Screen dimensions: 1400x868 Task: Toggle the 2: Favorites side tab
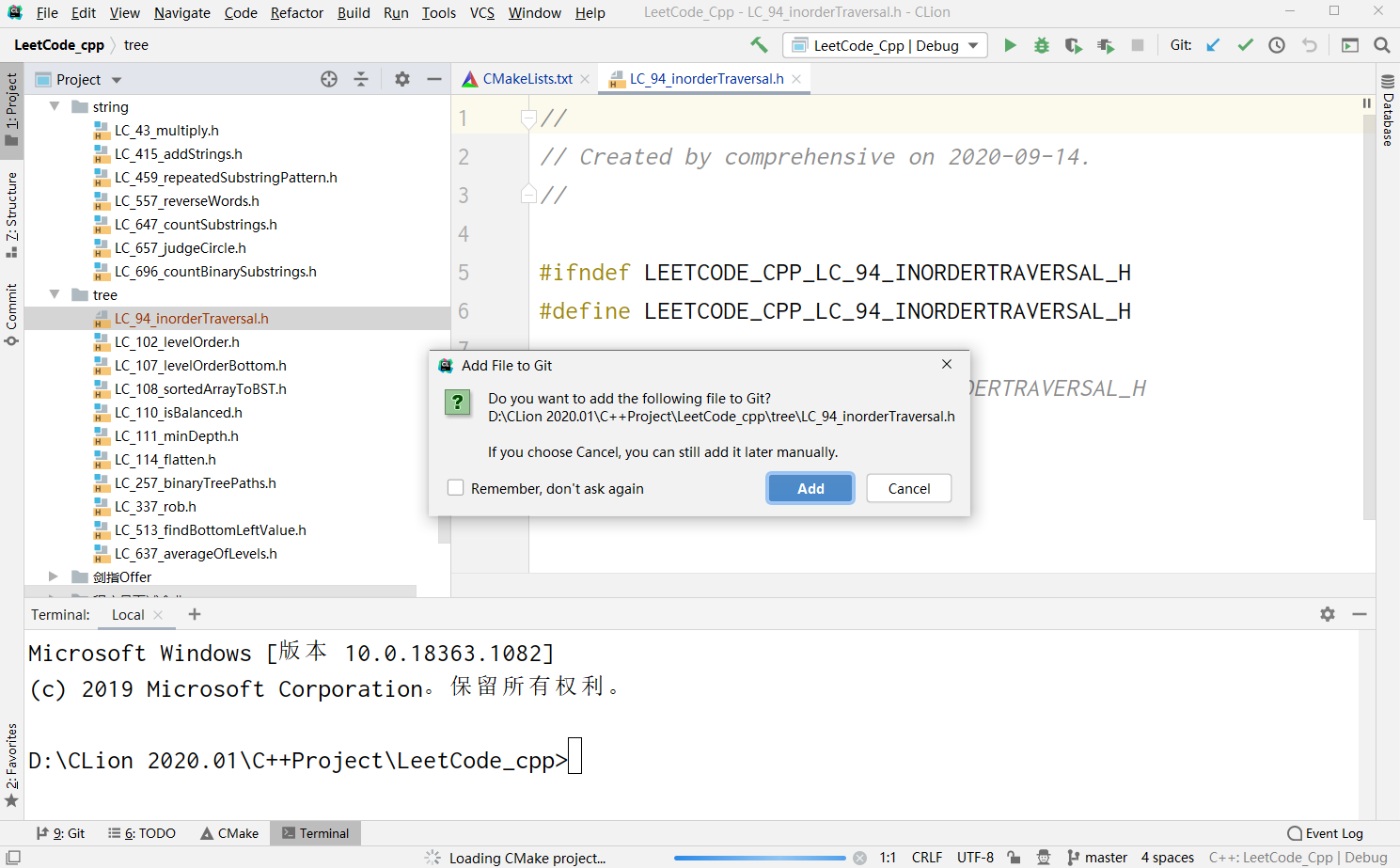(11, 765)
